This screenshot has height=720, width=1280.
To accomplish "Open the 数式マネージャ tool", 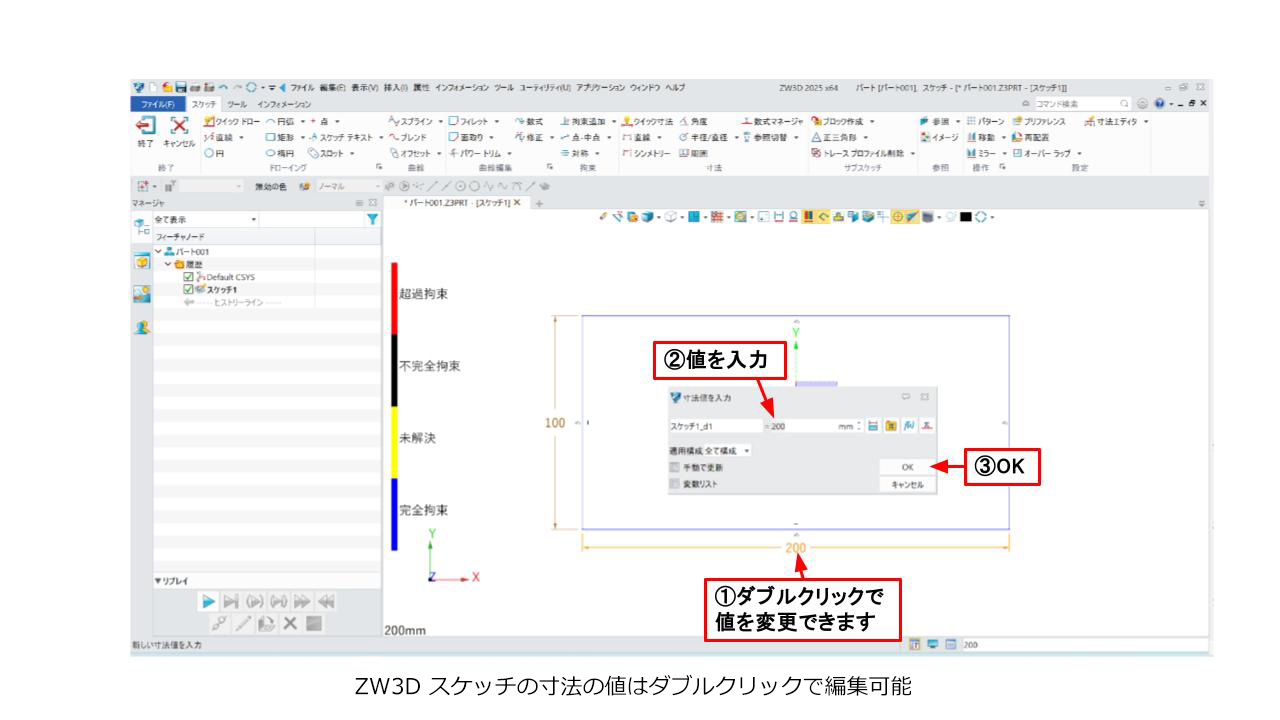I will coord(772,121).
